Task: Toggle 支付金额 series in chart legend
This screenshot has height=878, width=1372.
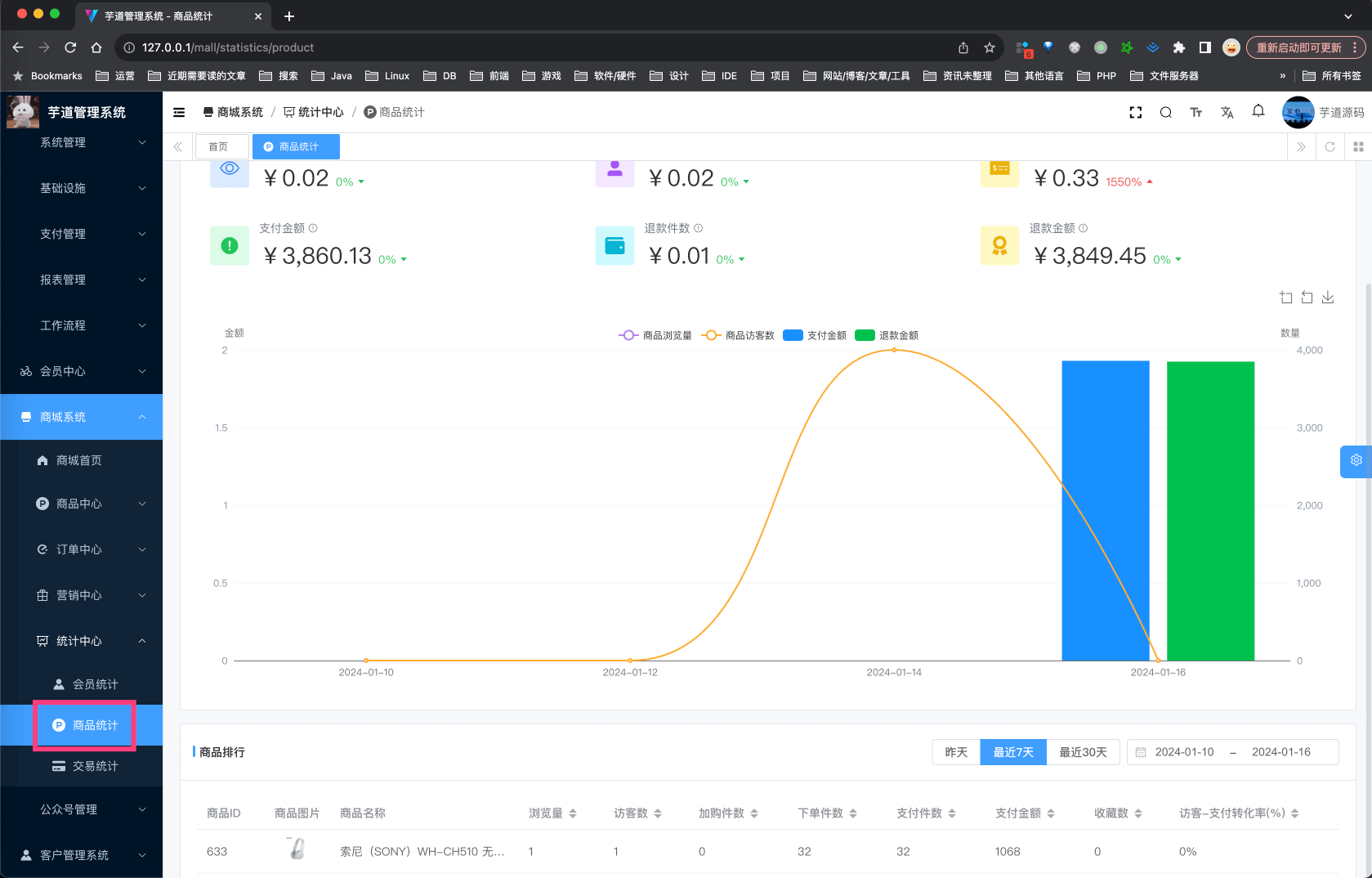Action: click(815, 335)
